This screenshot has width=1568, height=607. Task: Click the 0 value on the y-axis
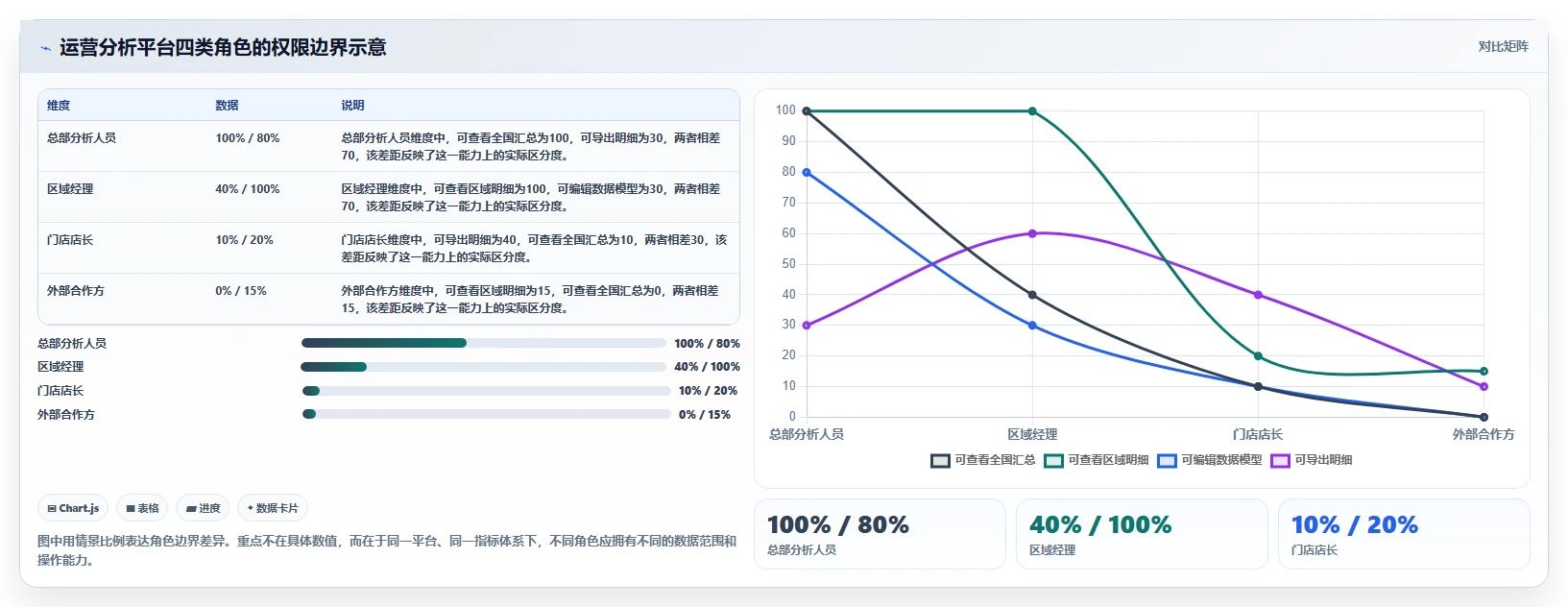click(792, 417)
